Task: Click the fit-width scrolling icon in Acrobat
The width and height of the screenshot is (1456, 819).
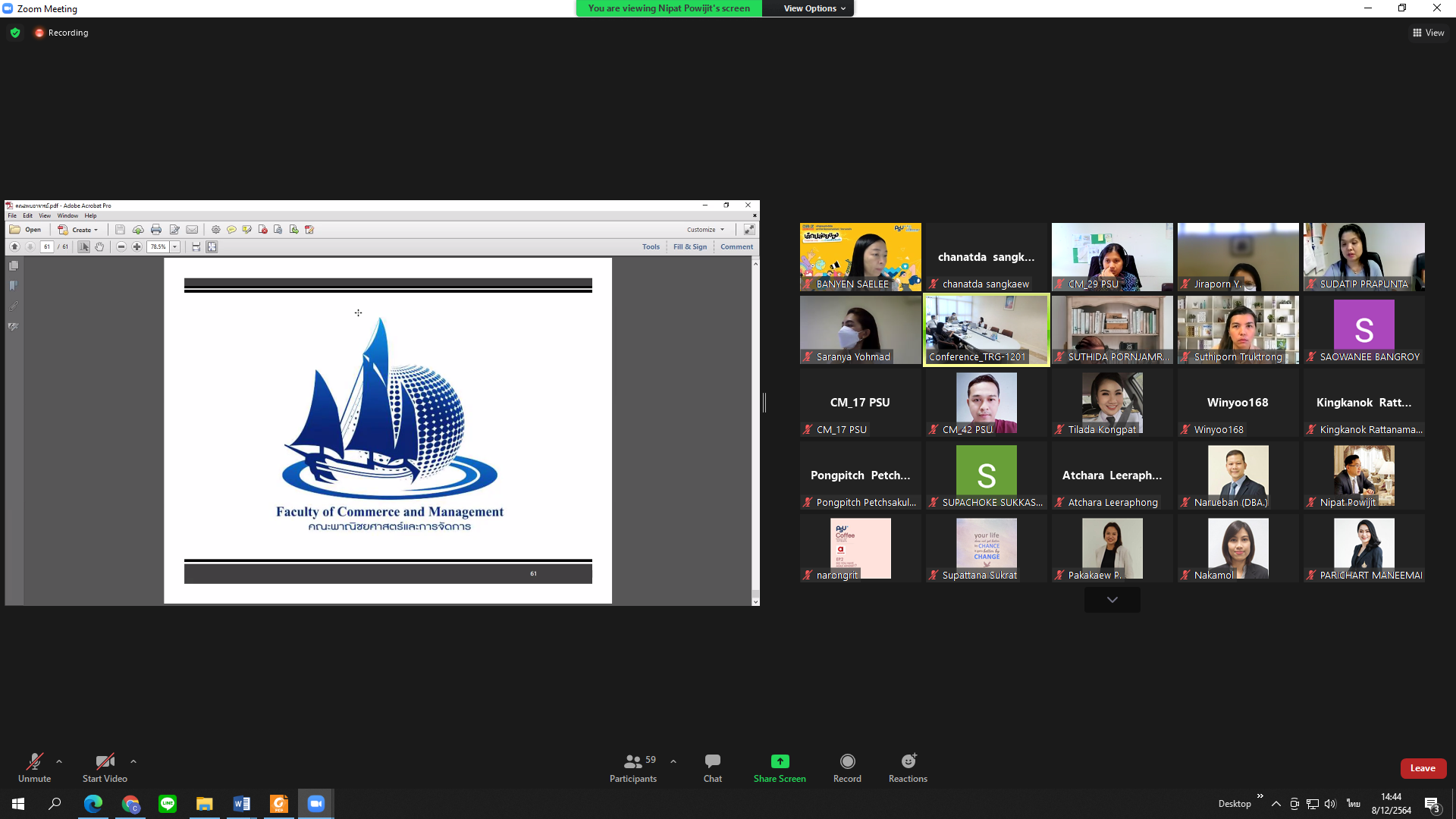Action: [196, 246]
